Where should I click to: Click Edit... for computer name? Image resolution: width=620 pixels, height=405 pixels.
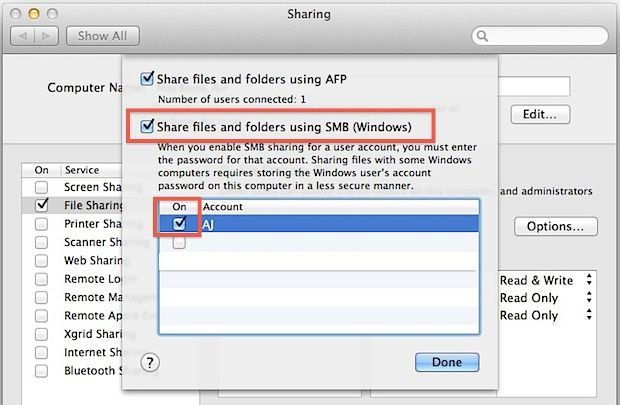(x=540, y=114)
